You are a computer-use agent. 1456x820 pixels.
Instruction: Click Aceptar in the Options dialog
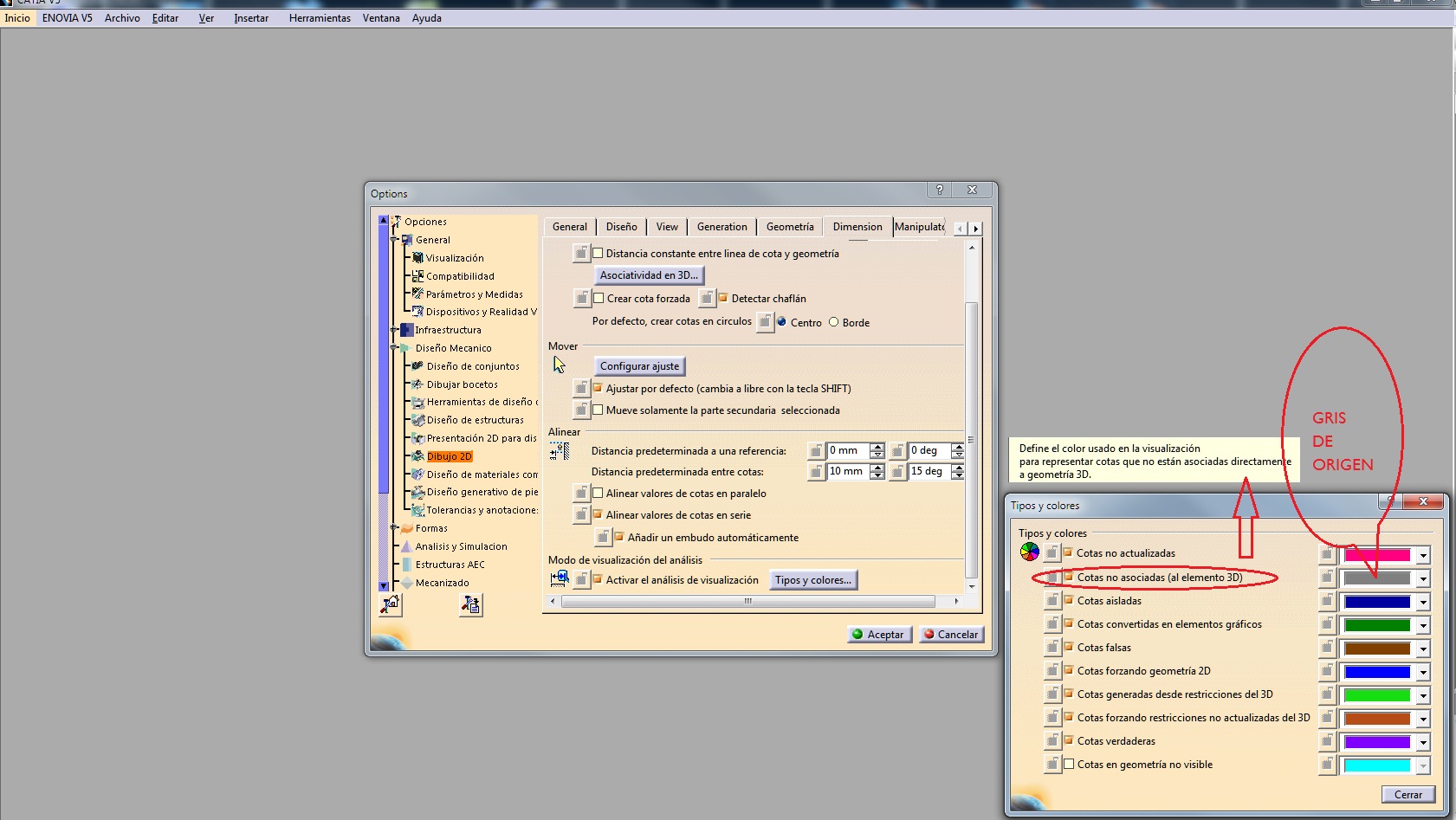click(x=878, y=634)
